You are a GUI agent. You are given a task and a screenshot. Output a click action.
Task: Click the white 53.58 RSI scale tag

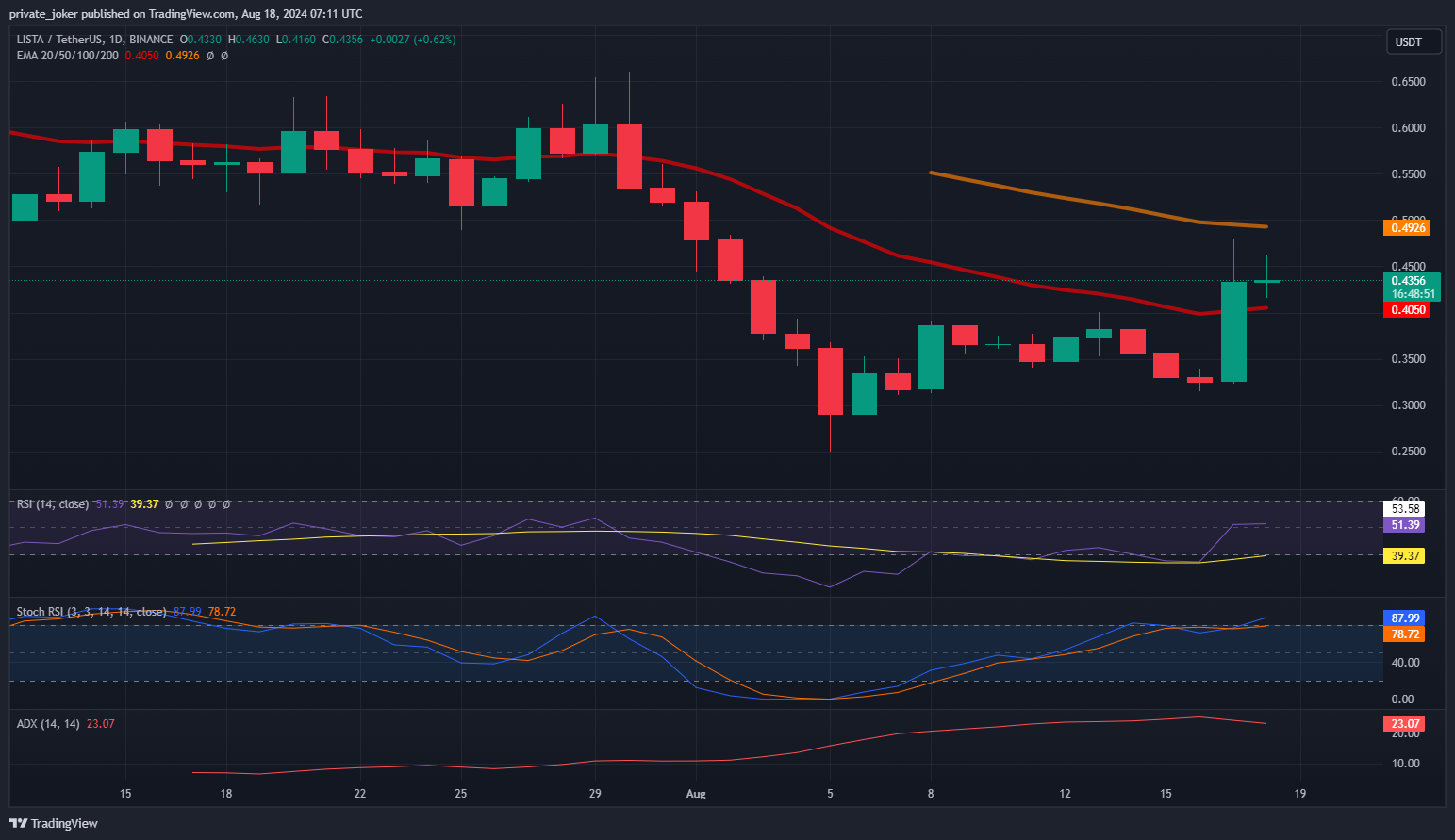(x=1404, y=509)
